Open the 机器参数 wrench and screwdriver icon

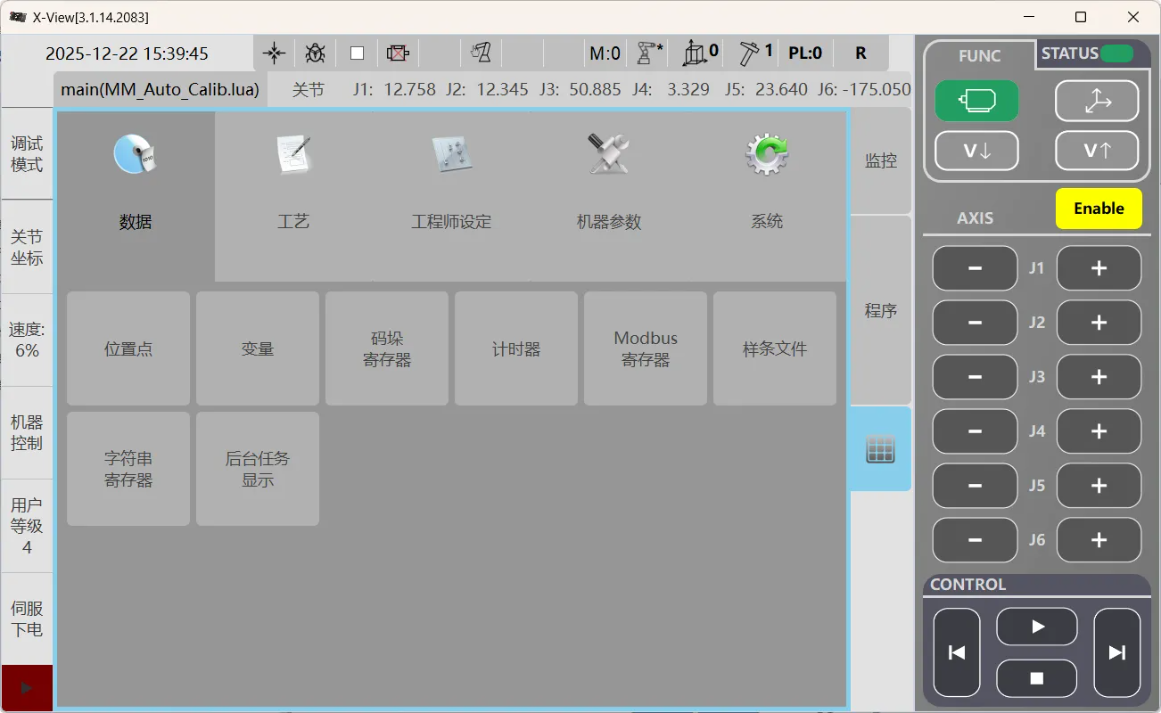tap(608, 155)
